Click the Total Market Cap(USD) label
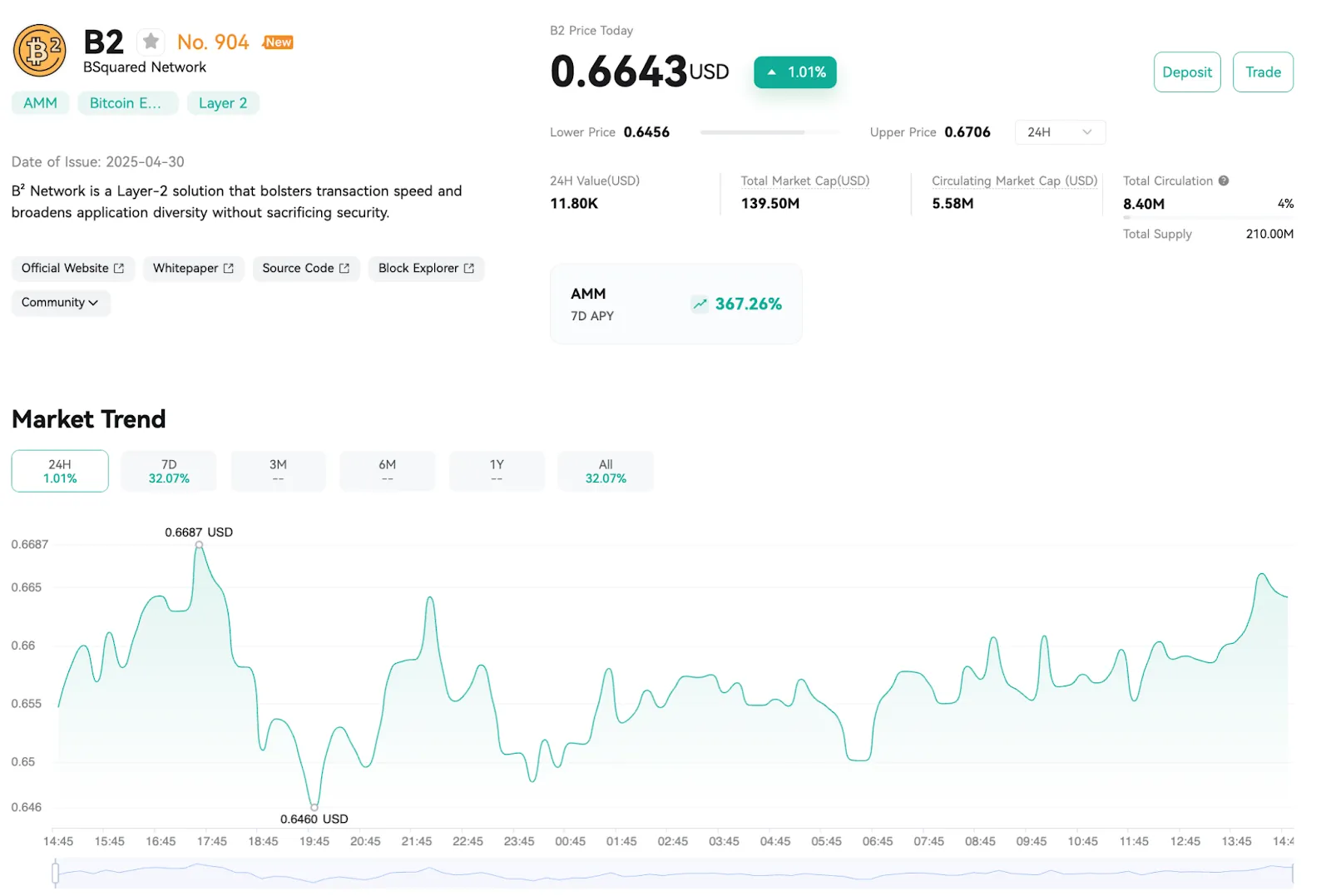Viewport: 1331px width, 896px height. click(805, 181)
